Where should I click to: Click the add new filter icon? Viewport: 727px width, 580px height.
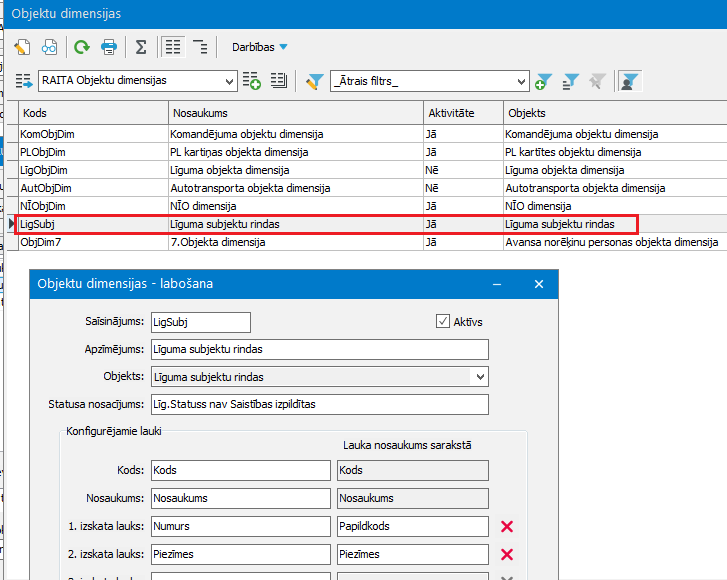(544, 81)
